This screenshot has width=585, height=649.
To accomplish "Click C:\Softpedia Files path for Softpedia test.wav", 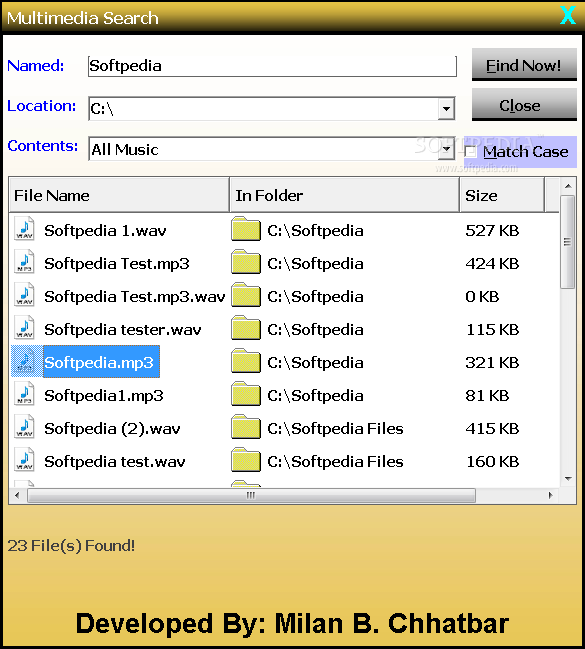I will (x=335, y=462).
